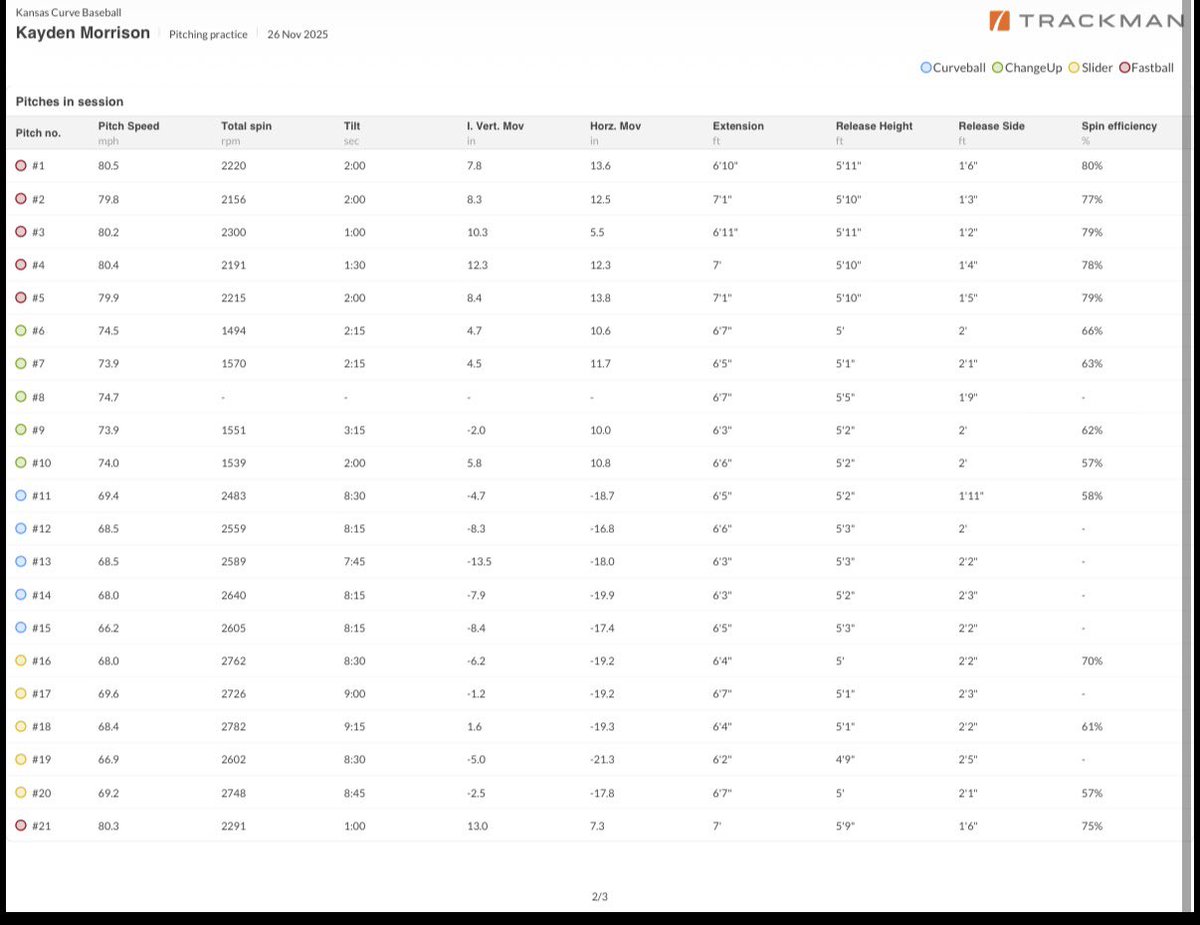Click the yellow marker beside pitch #20
1200x925 pixels.
(x=21, y=793)
